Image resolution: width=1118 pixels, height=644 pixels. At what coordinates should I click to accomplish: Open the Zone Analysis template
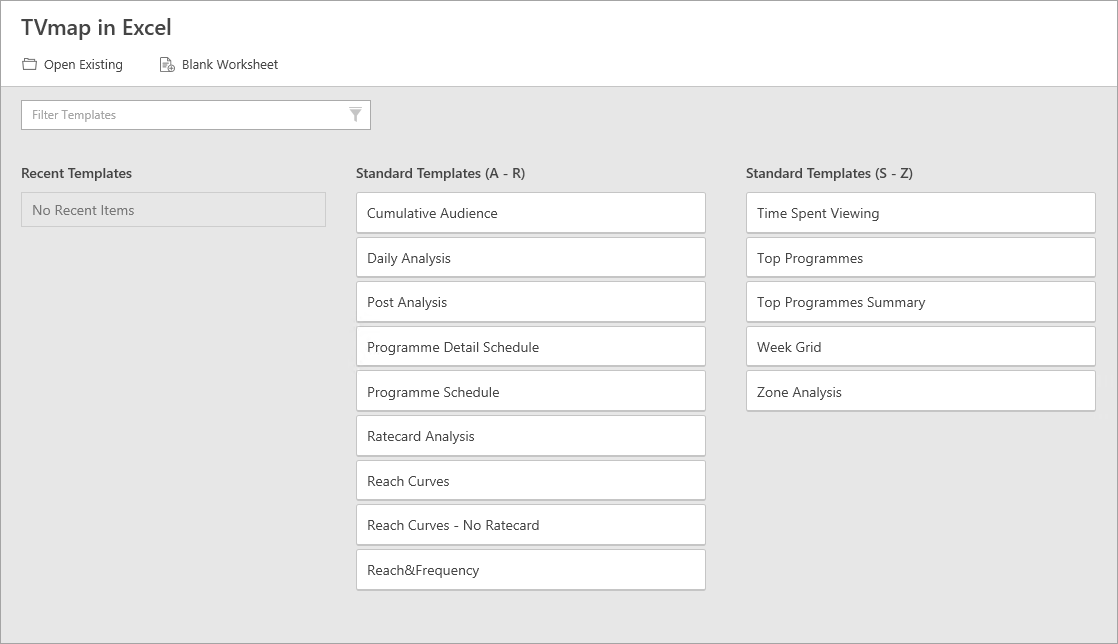coord(920,391)
